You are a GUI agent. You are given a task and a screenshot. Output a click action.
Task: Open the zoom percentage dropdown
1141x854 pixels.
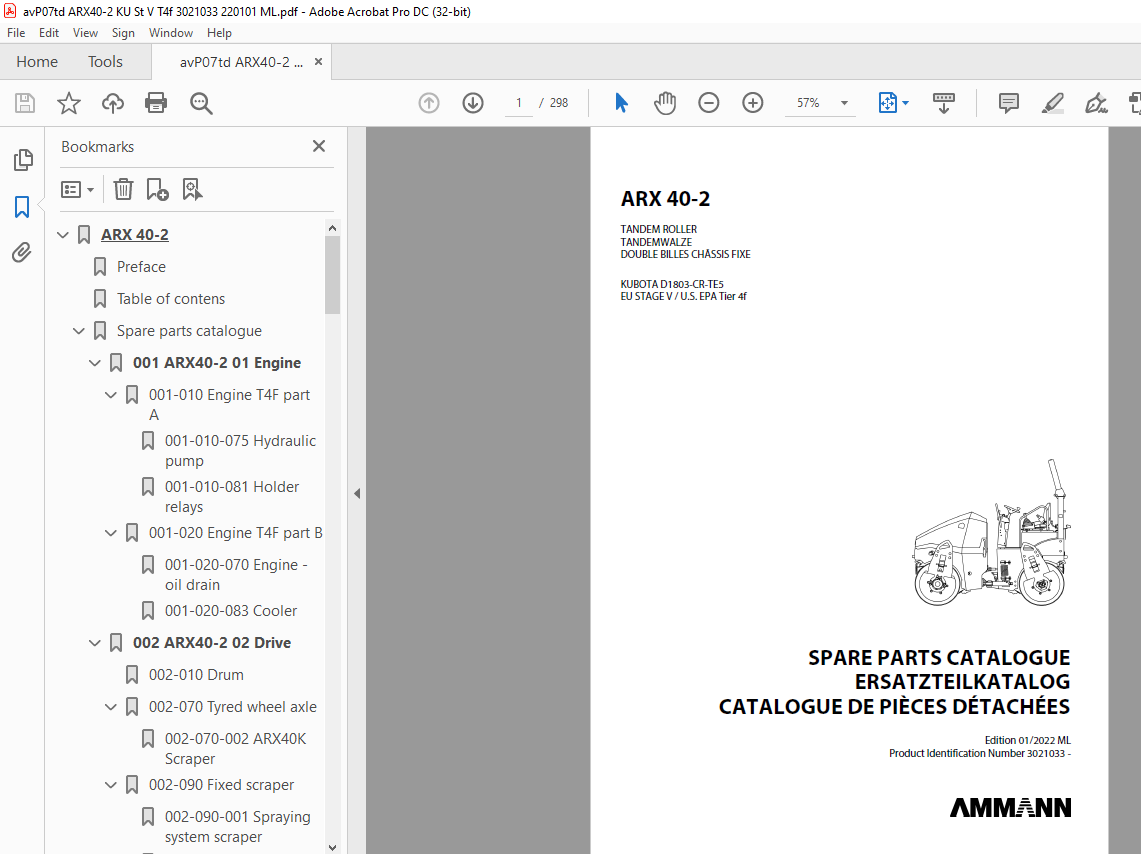(x=844, y=103)
